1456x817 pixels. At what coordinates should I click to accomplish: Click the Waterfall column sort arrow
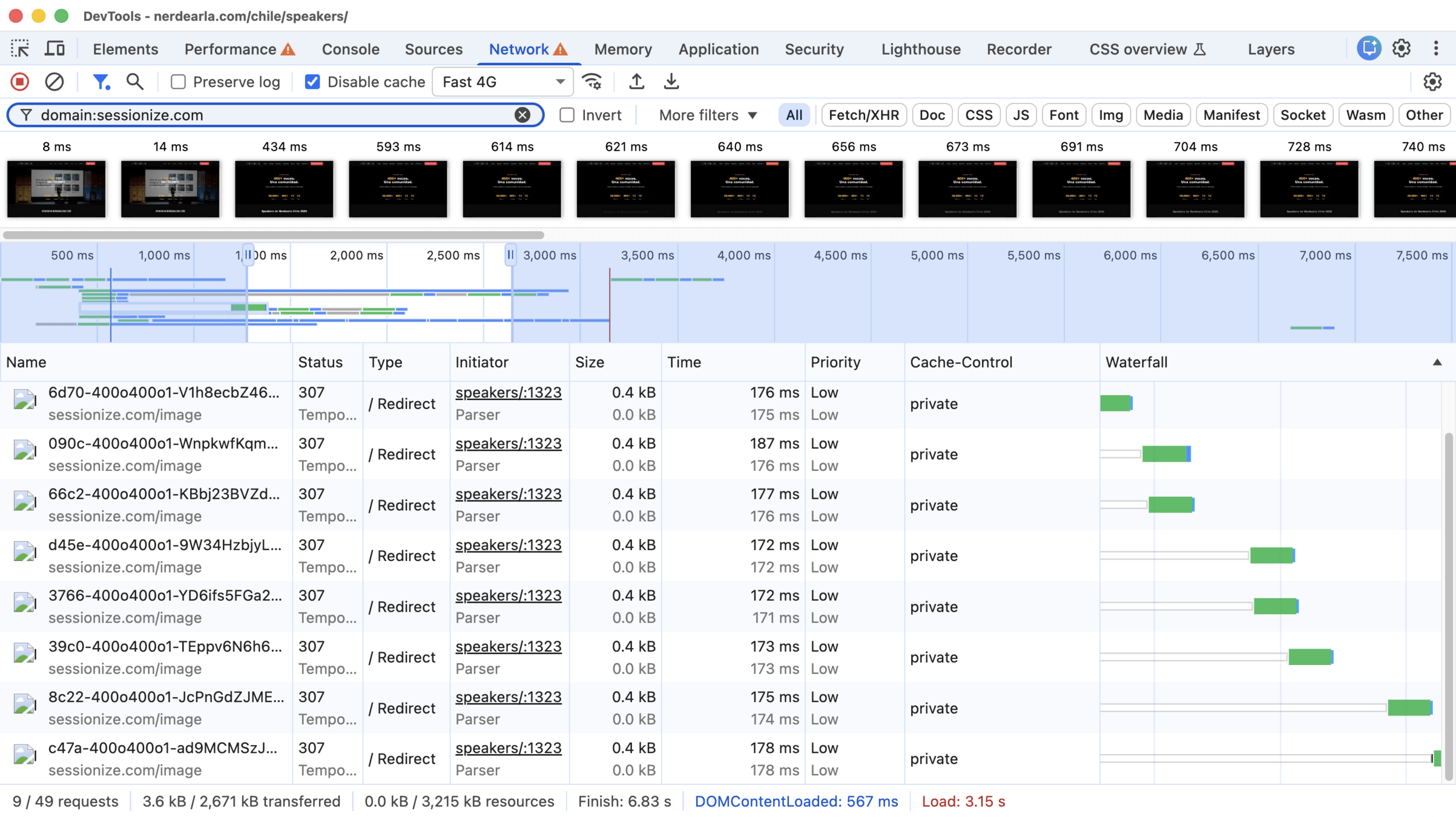click(1437, 363)
